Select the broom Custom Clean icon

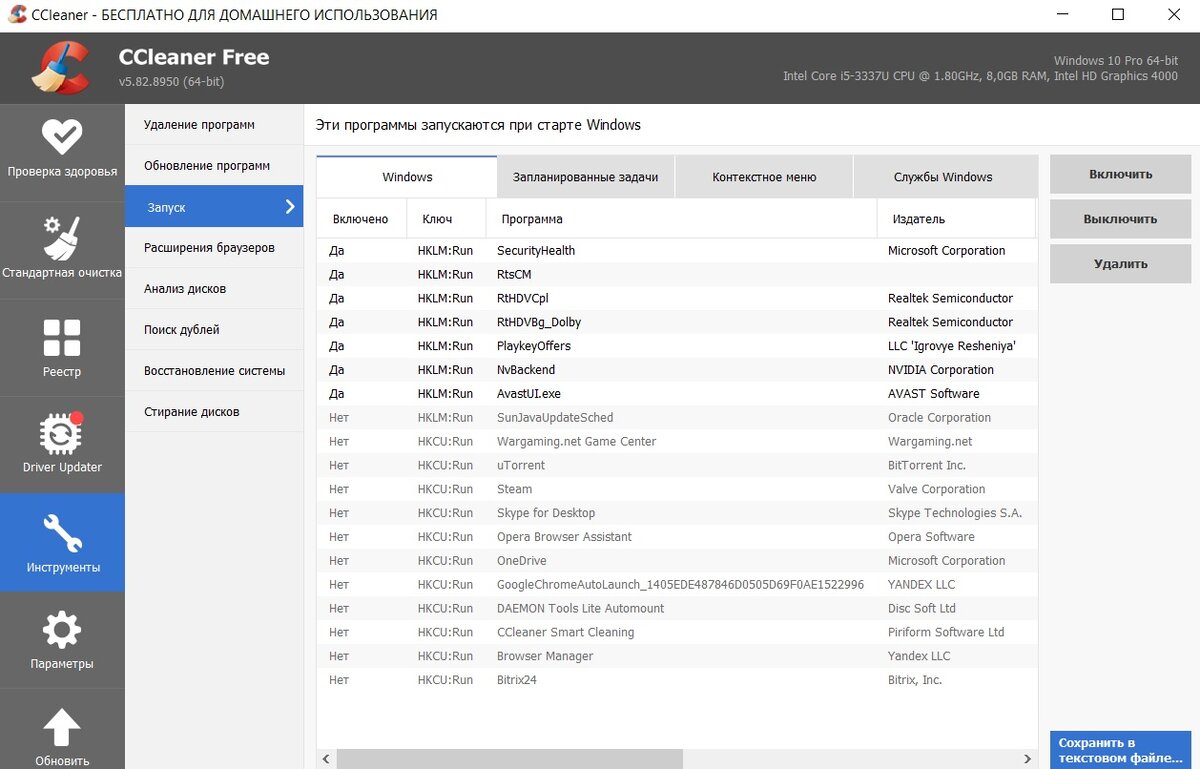62,237
